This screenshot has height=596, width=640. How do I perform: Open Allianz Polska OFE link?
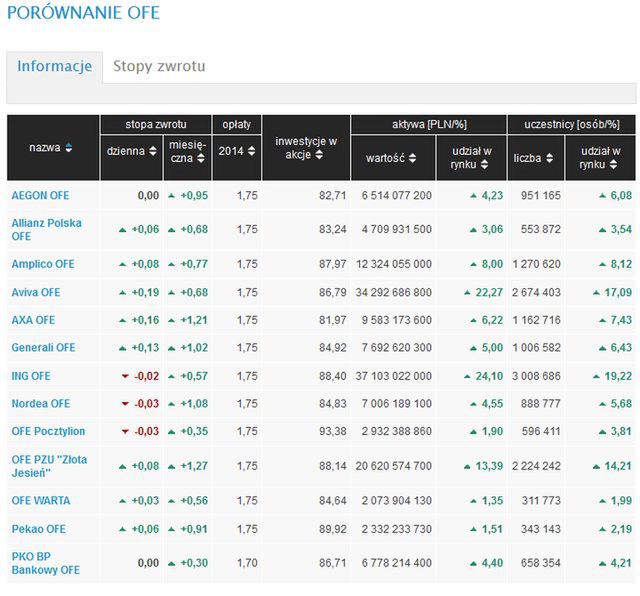click(x=46, y=229)
